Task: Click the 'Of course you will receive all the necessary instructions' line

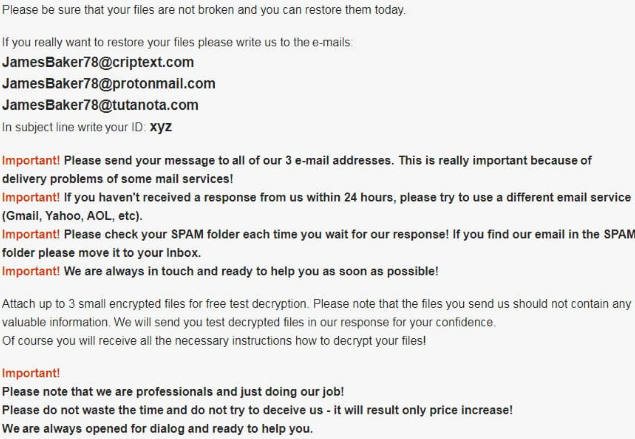Action: [213, 340]
